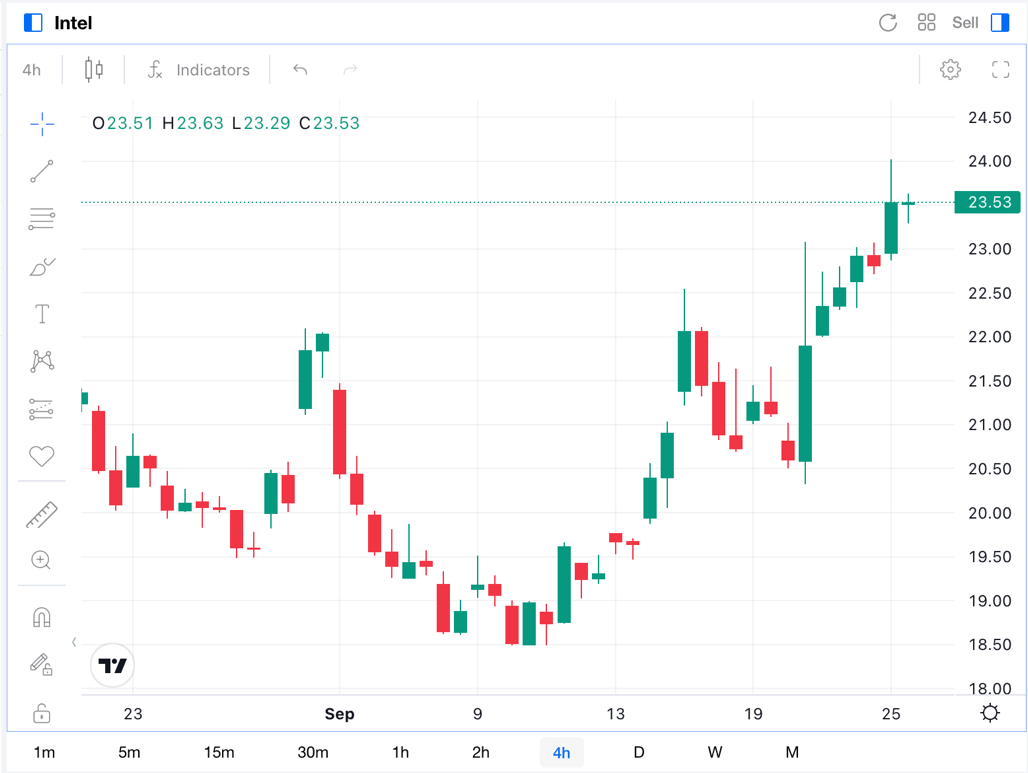Select the brush drawing tool
The height and width of the screenshot is (773, 1028).
coord(42,267)
